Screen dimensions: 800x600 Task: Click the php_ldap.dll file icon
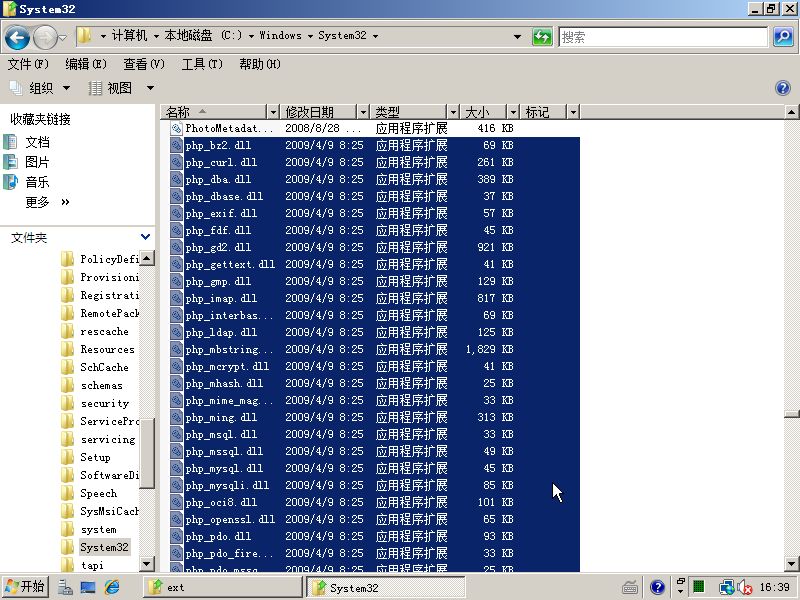pos(176,332)
